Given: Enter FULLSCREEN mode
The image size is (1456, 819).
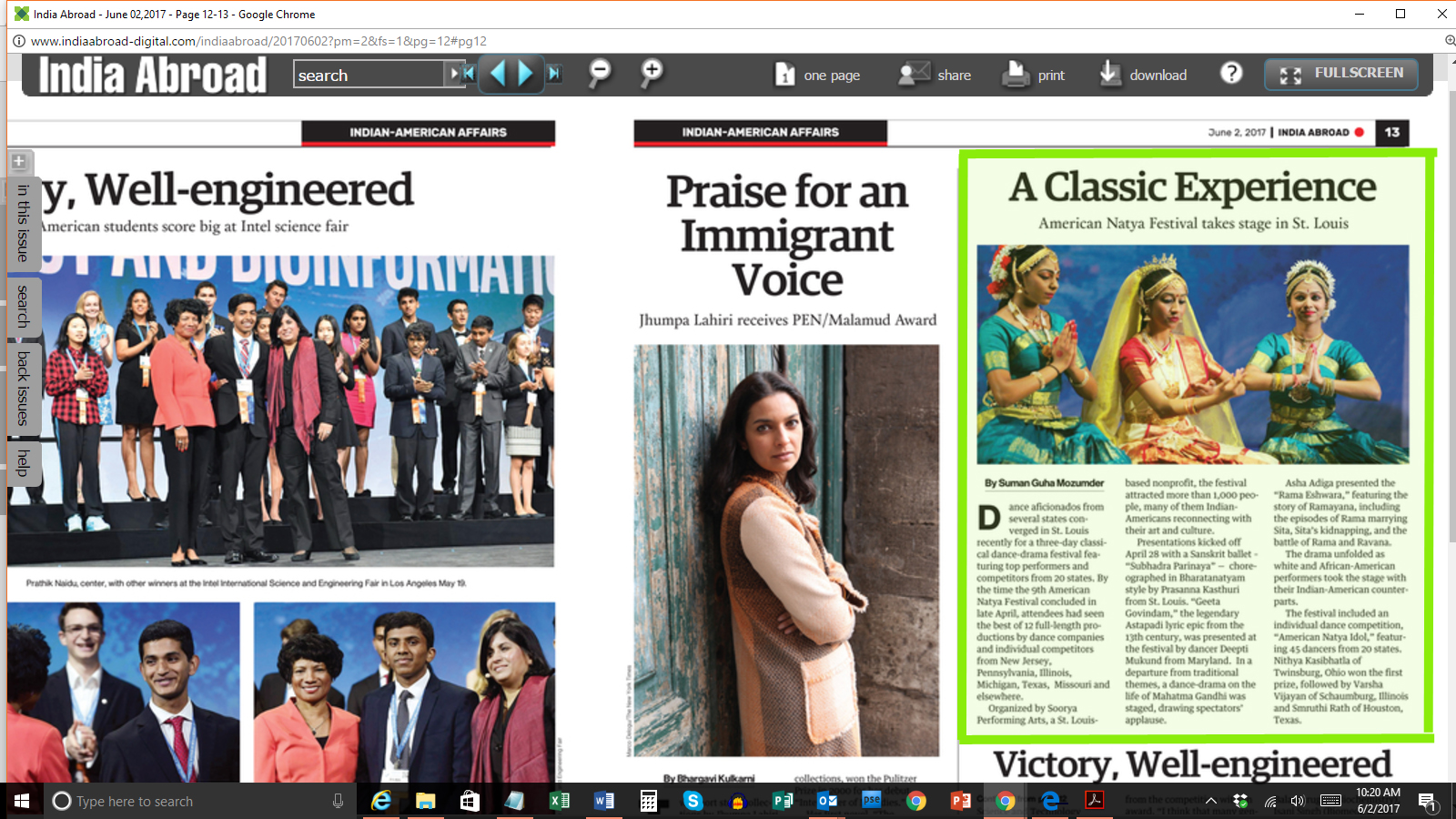Looking at the screenshot, I should (1340, 74).
